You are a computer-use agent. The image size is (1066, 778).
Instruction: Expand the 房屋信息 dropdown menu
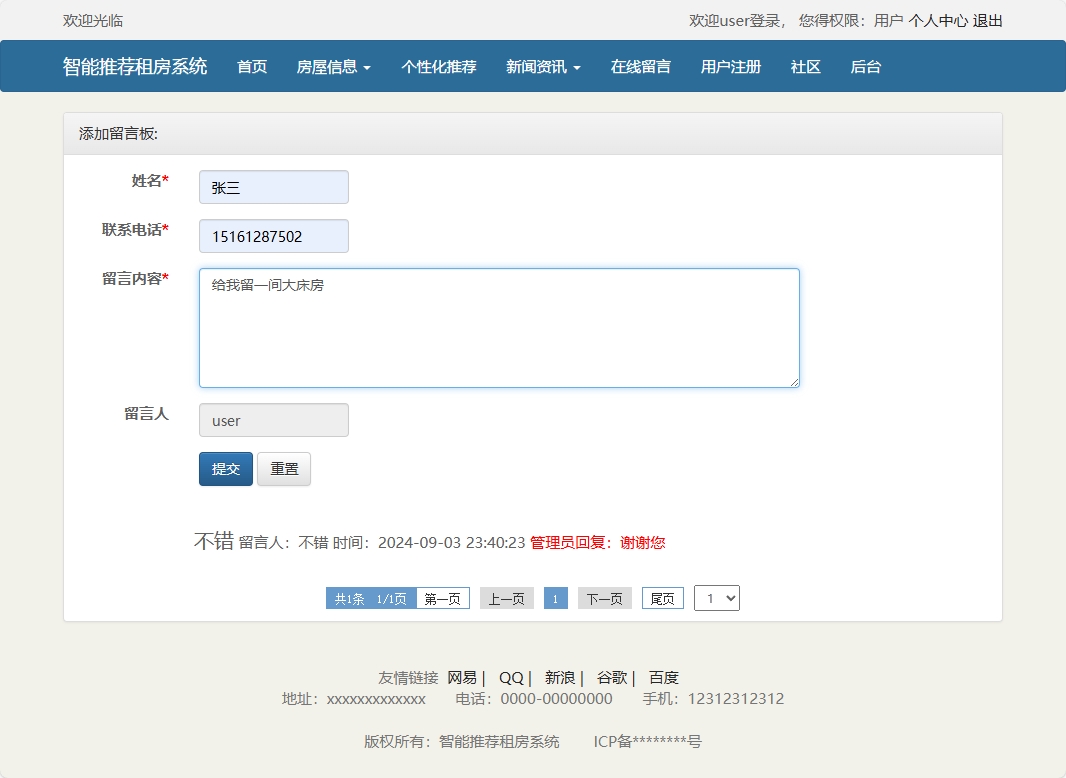pyautogui.click(x=334, y=66)
